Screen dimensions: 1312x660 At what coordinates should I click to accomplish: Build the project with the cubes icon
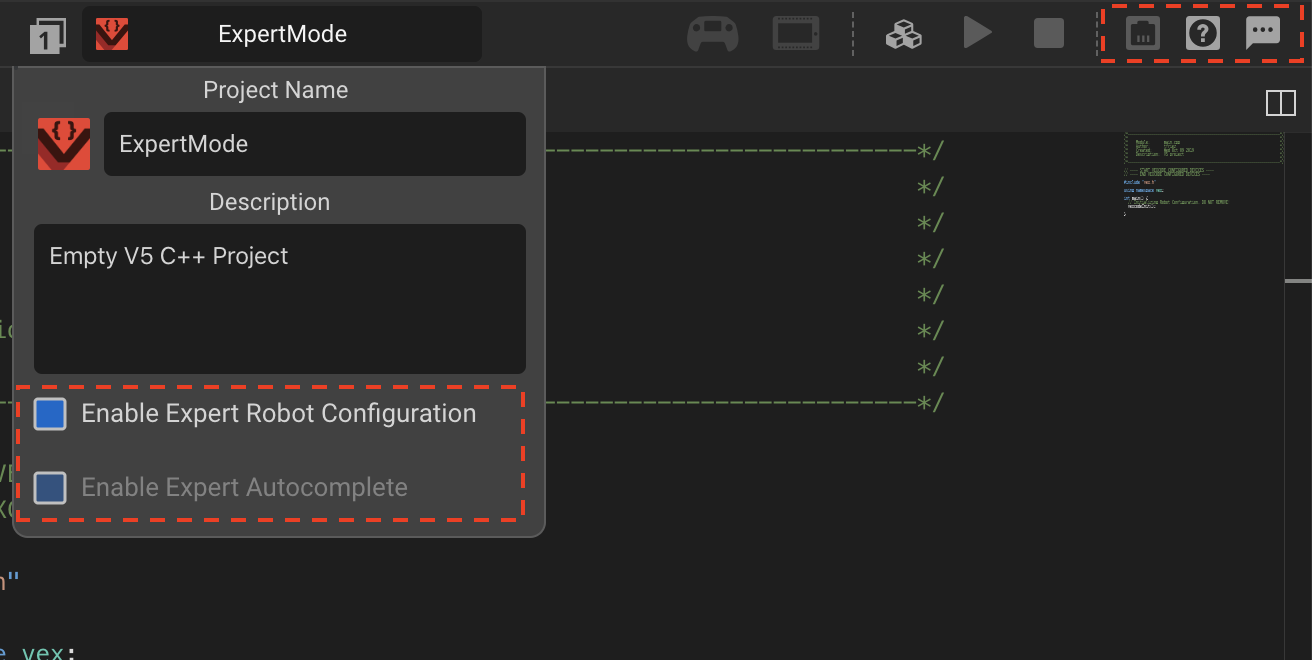point(904,34)
